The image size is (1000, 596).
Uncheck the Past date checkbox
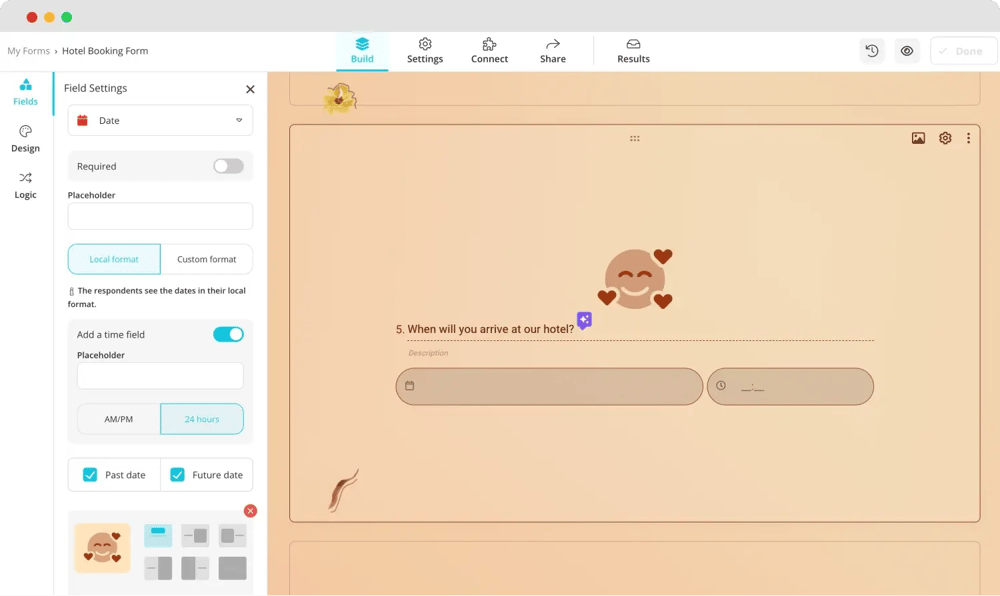tap(90, 475)
